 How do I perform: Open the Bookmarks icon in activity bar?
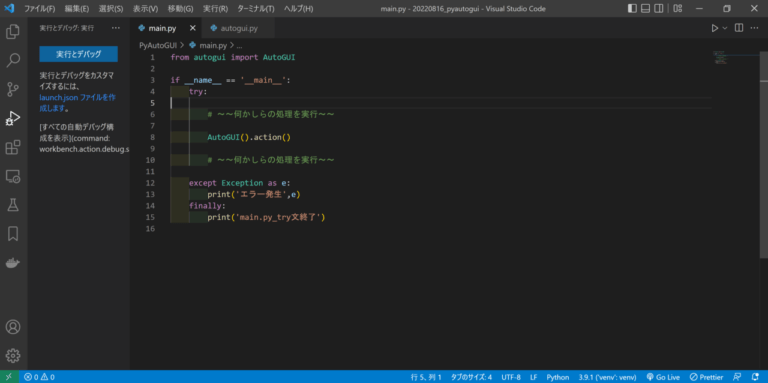[13, 234]
